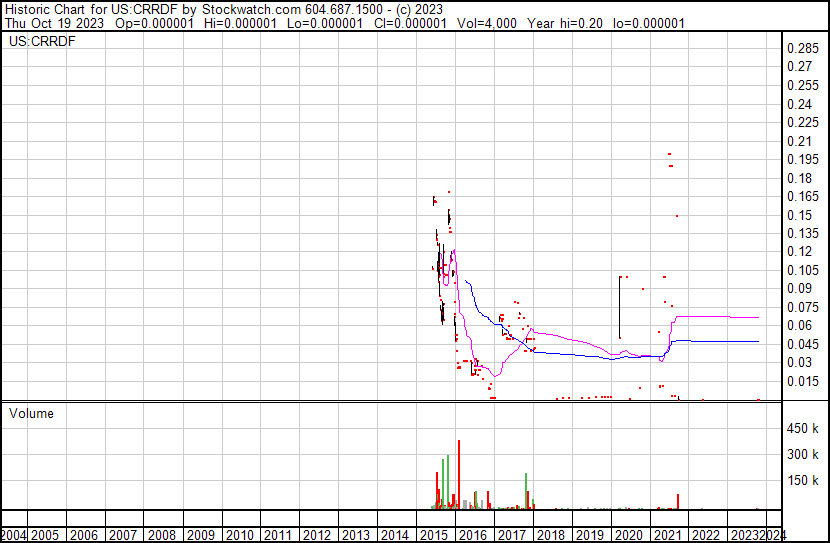
Task: Click the 150 k volume axis value
Action: coord(802,481)
